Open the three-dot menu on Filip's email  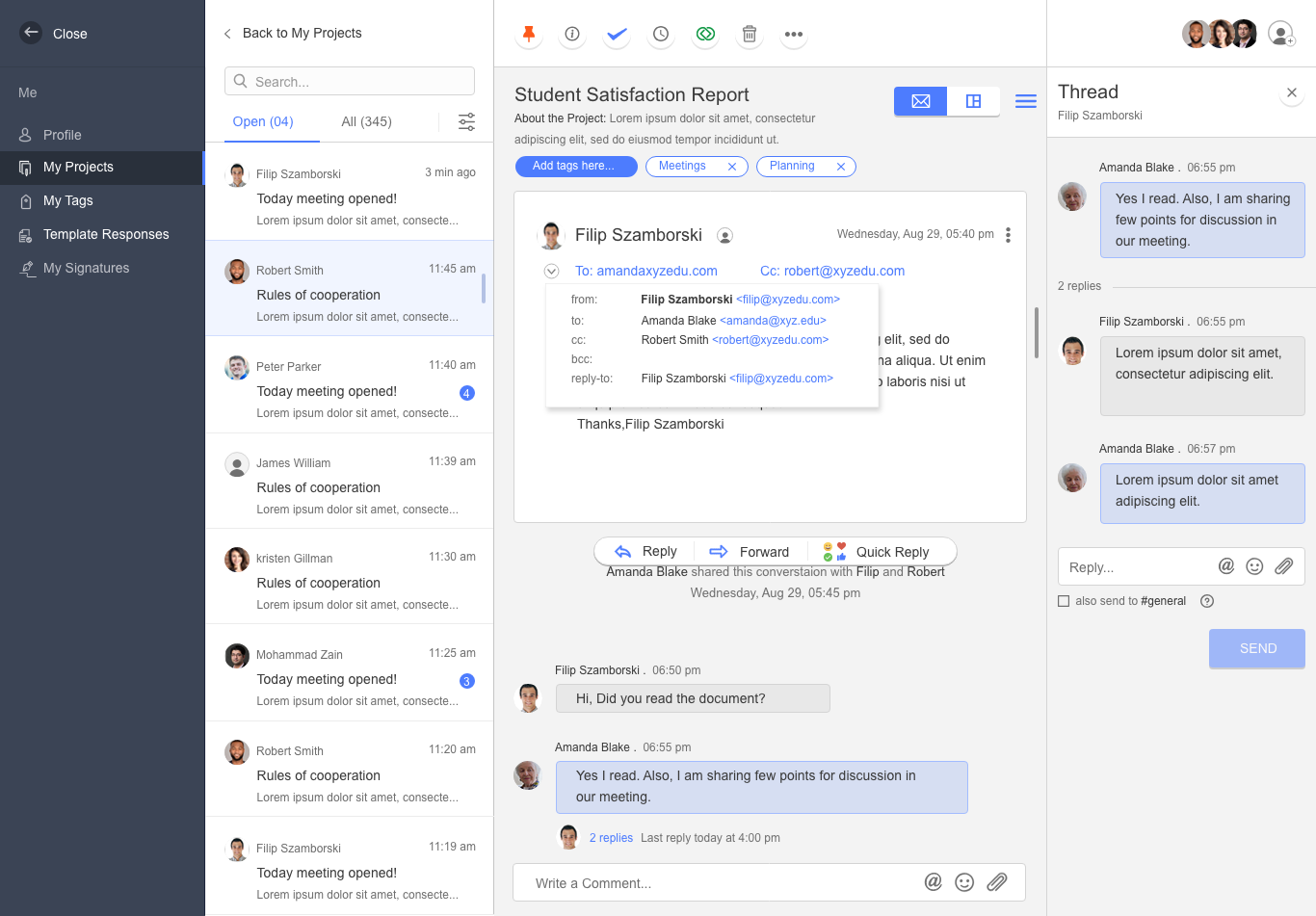(1008, 235)
